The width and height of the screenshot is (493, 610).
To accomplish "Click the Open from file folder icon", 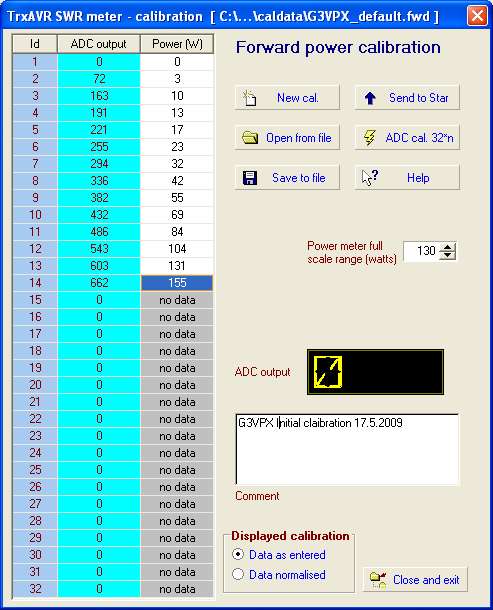I will coord(250,138).
